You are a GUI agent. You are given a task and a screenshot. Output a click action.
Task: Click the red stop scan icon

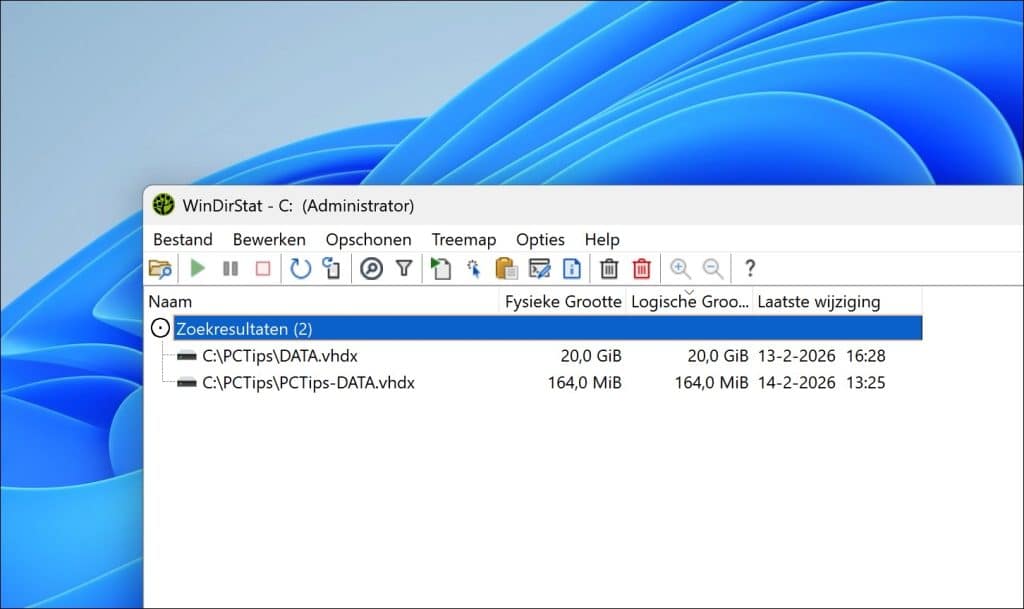(263, 268)
